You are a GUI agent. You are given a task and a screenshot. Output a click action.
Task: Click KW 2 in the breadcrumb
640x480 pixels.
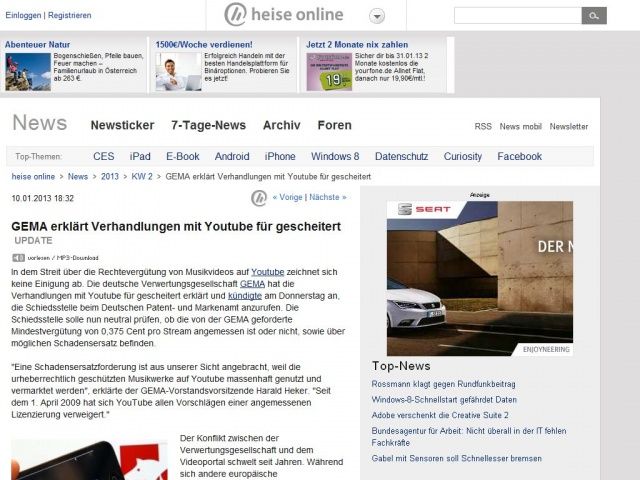[x=142, y=177]
